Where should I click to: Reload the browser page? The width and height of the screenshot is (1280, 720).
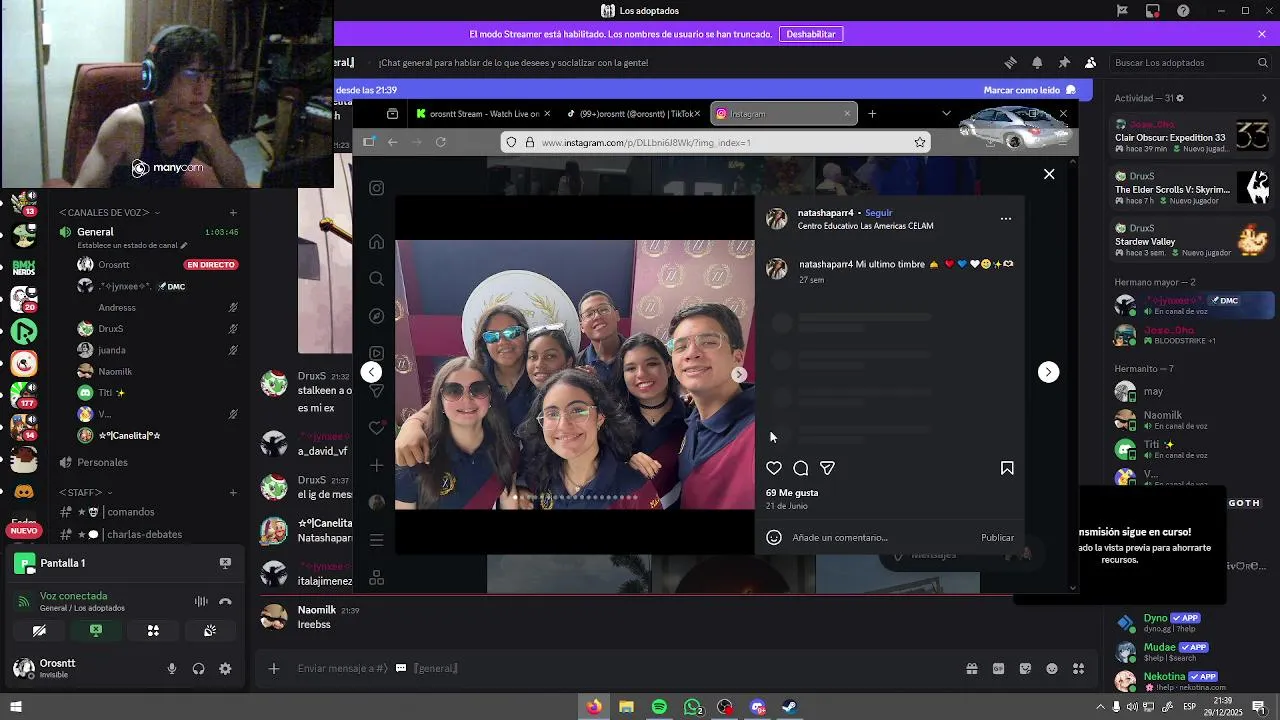(441, 142)
